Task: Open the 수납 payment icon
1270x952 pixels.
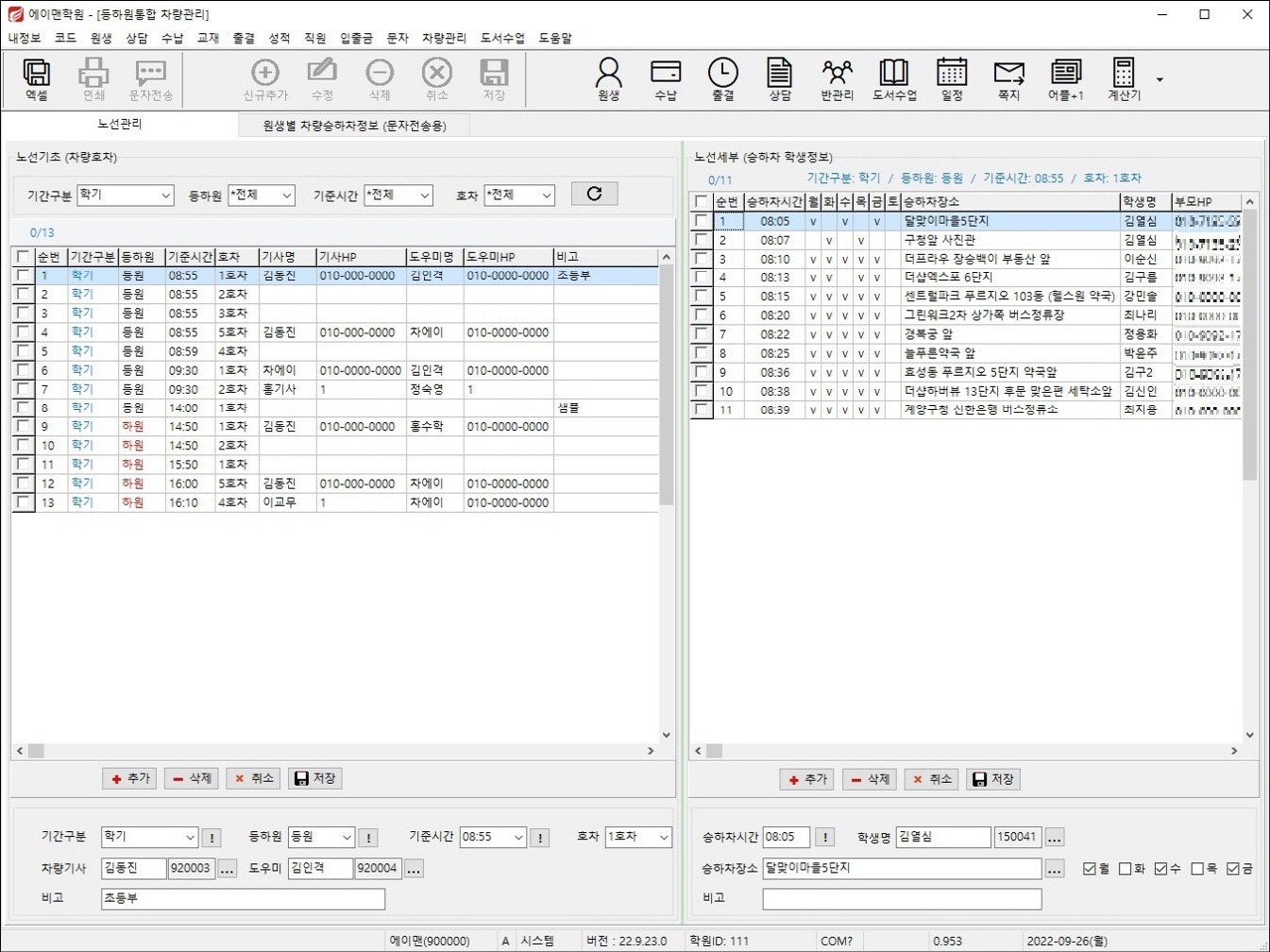Action: pos(666,79)
